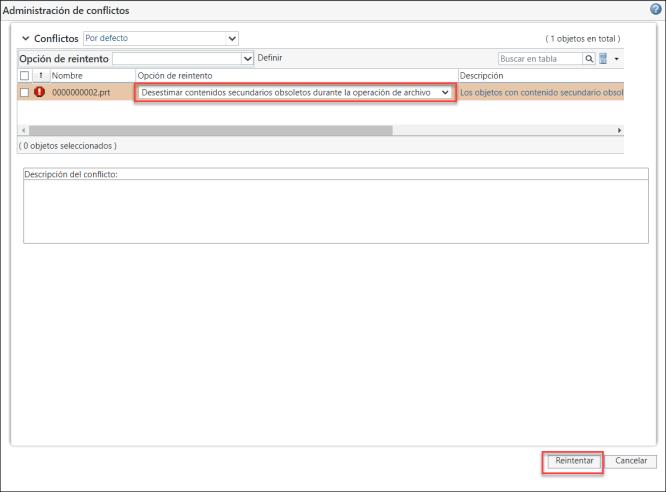
Task: Open the Desestimar contenidos secundarios obsoletos dropdown
Action: 295,92
